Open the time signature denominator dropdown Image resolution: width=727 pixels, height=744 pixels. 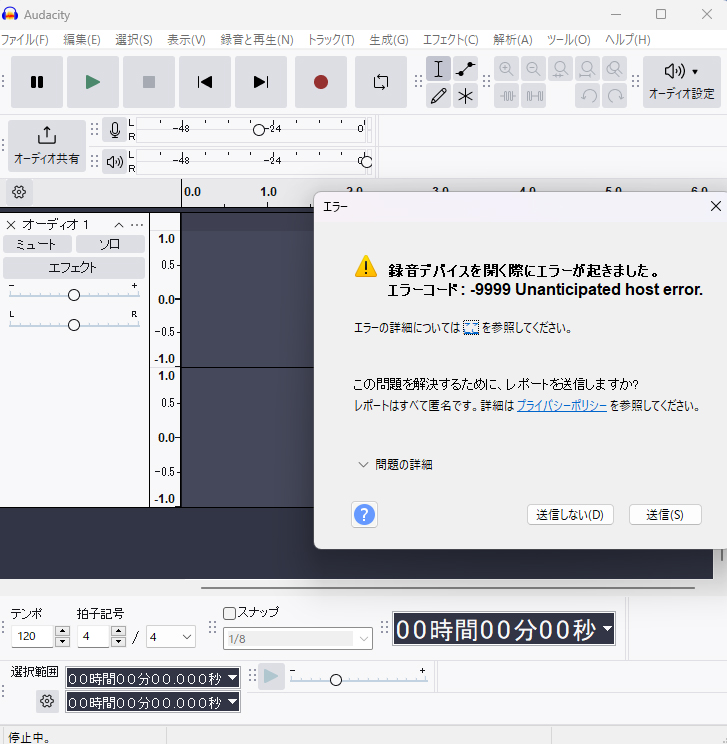point(171,636)
